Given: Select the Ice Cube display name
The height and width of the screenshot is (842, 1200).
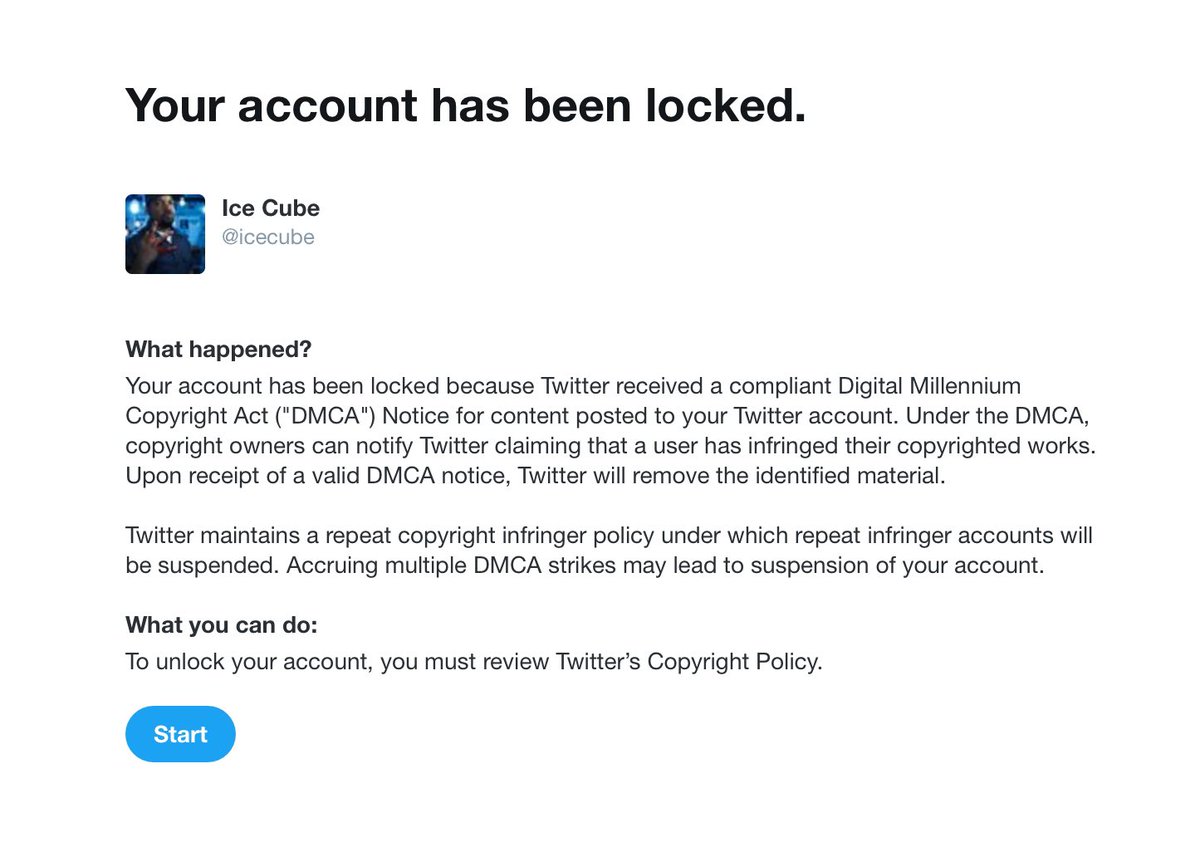Looking at the screenshot, I should [271, 209].
